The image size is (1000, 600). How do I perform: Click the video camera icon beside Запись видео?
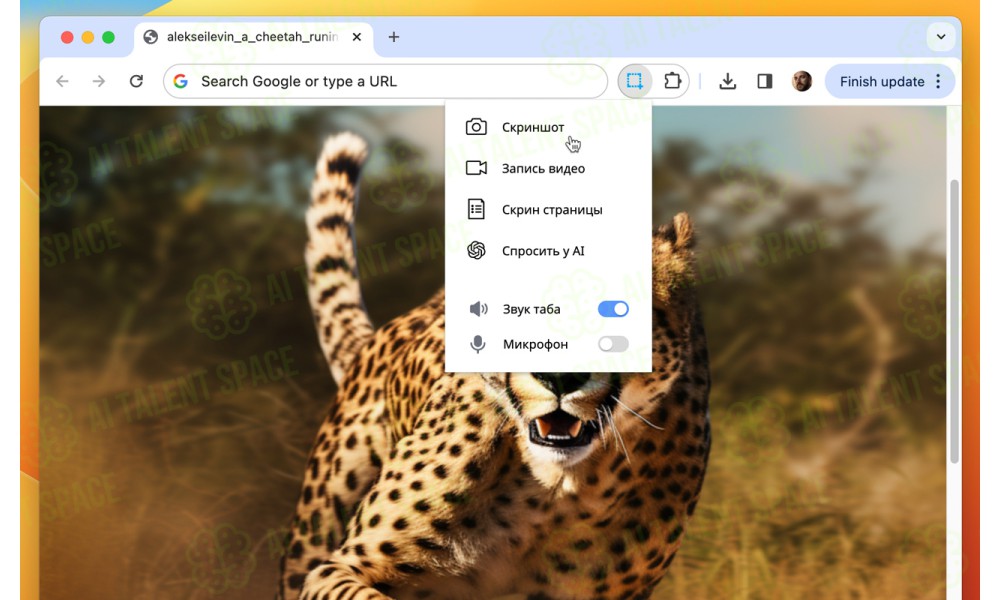[476, 168]
